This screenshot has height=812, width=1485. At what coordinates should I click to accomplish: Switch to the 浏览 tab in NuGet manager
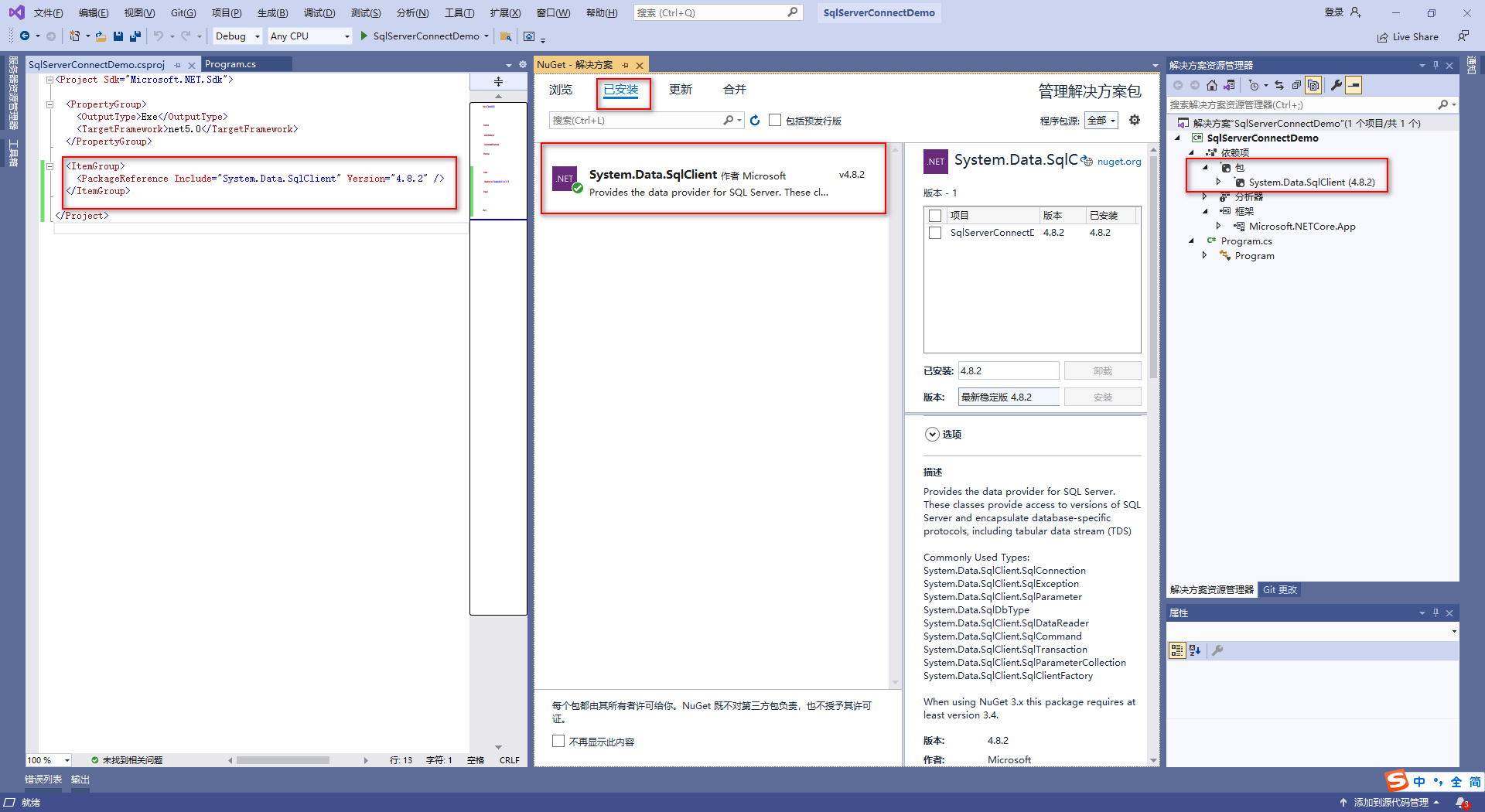point(560,90)
